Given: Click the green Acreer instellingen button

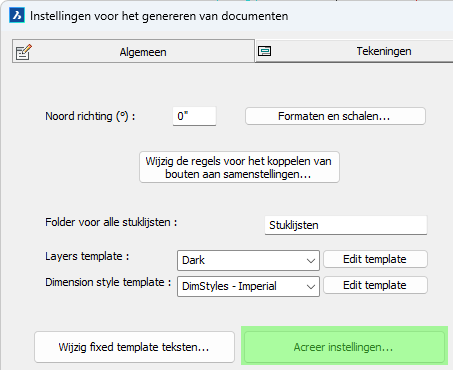Looking at the screenshot, I should pos(344,347).
